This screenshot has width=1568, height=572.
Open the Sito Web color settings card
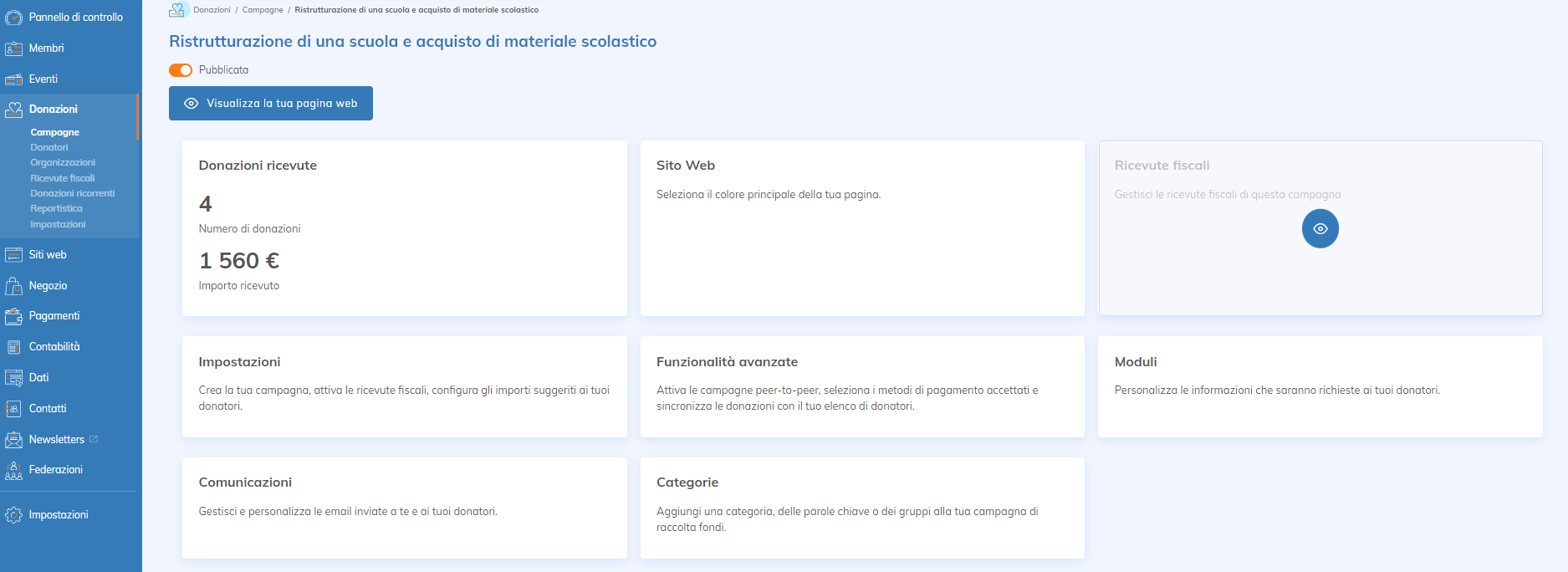862,227
